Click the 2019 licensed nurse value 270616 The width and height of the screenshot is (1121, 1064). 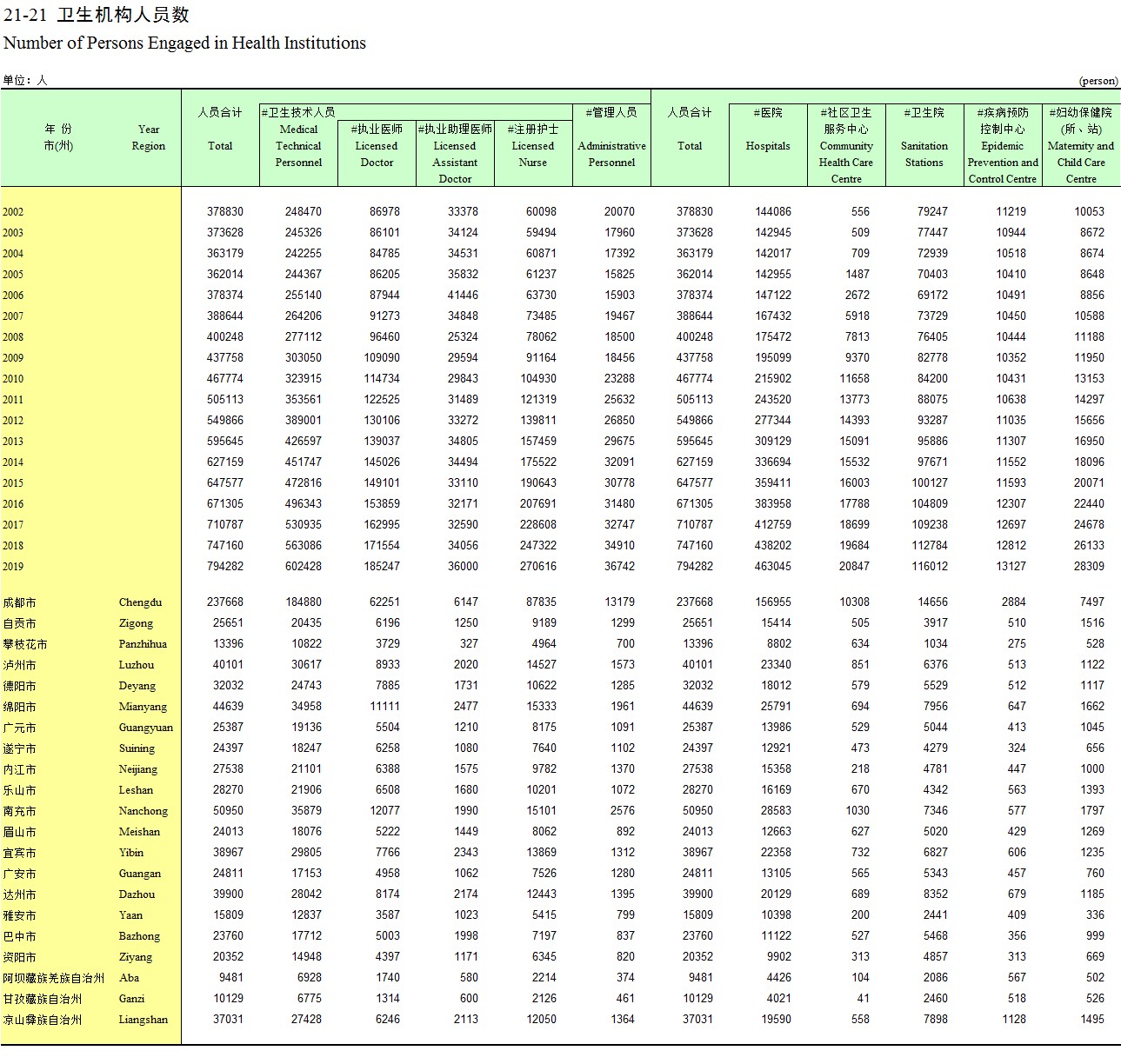point(538,566)
